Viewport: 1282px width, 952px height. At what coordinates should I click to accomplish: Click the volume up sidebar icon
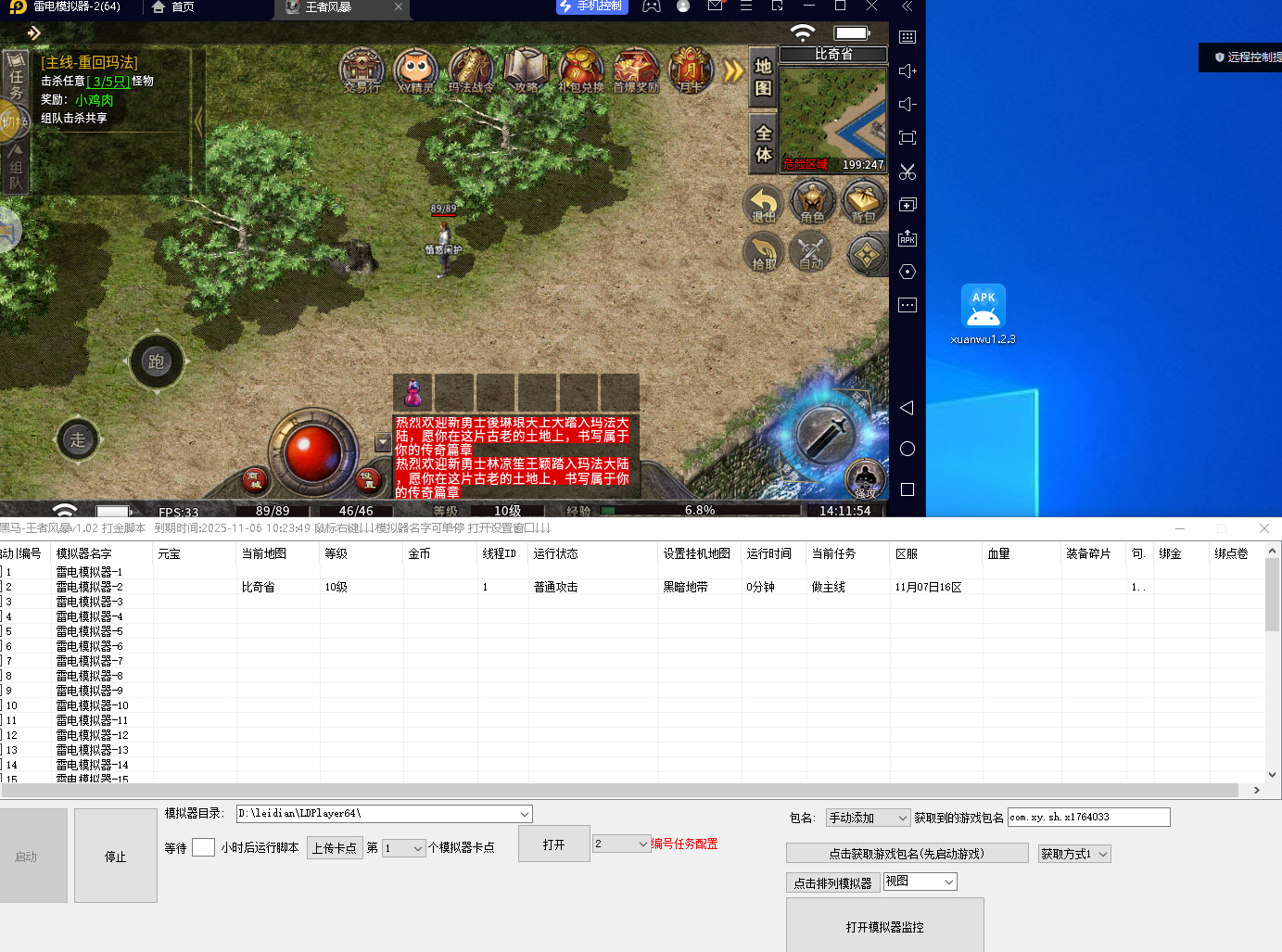(908, 71)
